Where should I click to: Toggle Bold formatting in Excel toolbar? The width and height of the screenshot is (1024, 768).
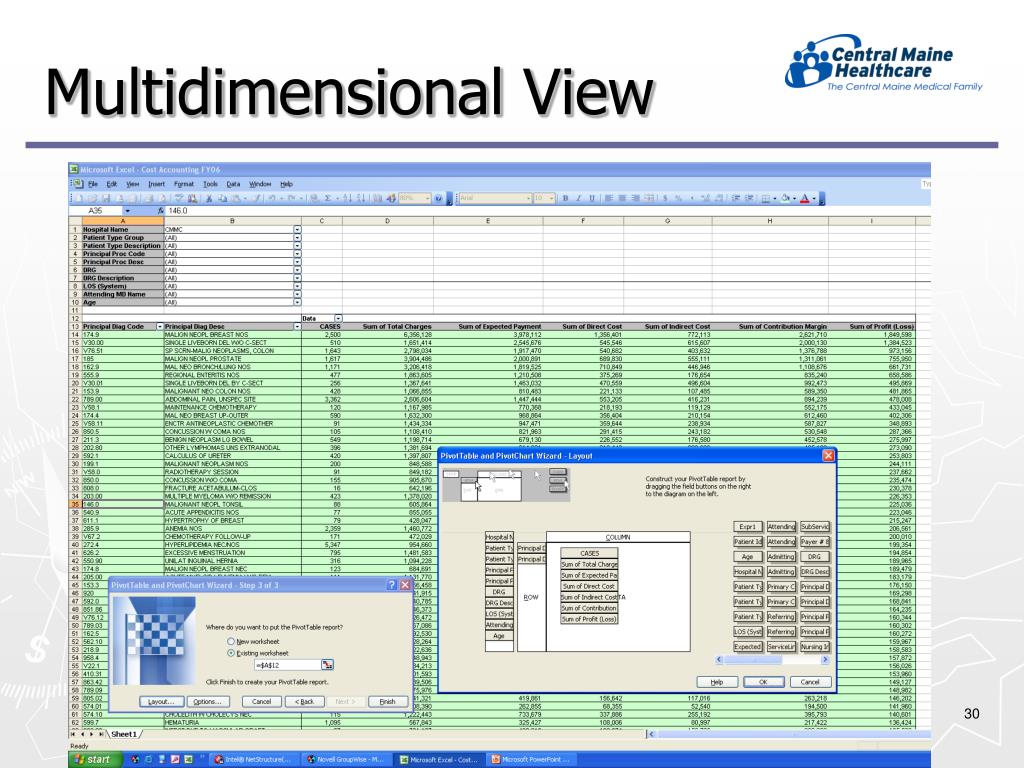click(566, 198)
